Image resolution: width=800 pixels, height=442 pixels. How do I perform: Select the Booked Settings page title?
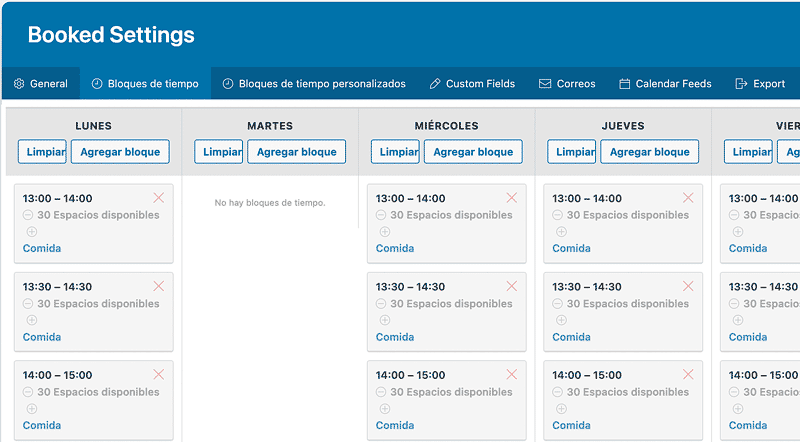[x=111, y=35]
